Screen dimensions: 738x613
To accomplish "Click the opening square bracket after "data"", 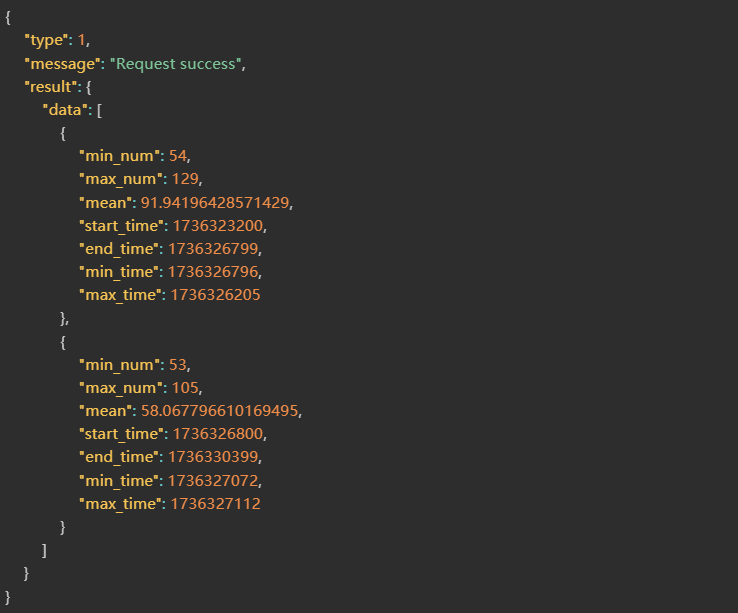I will [99, 110].
